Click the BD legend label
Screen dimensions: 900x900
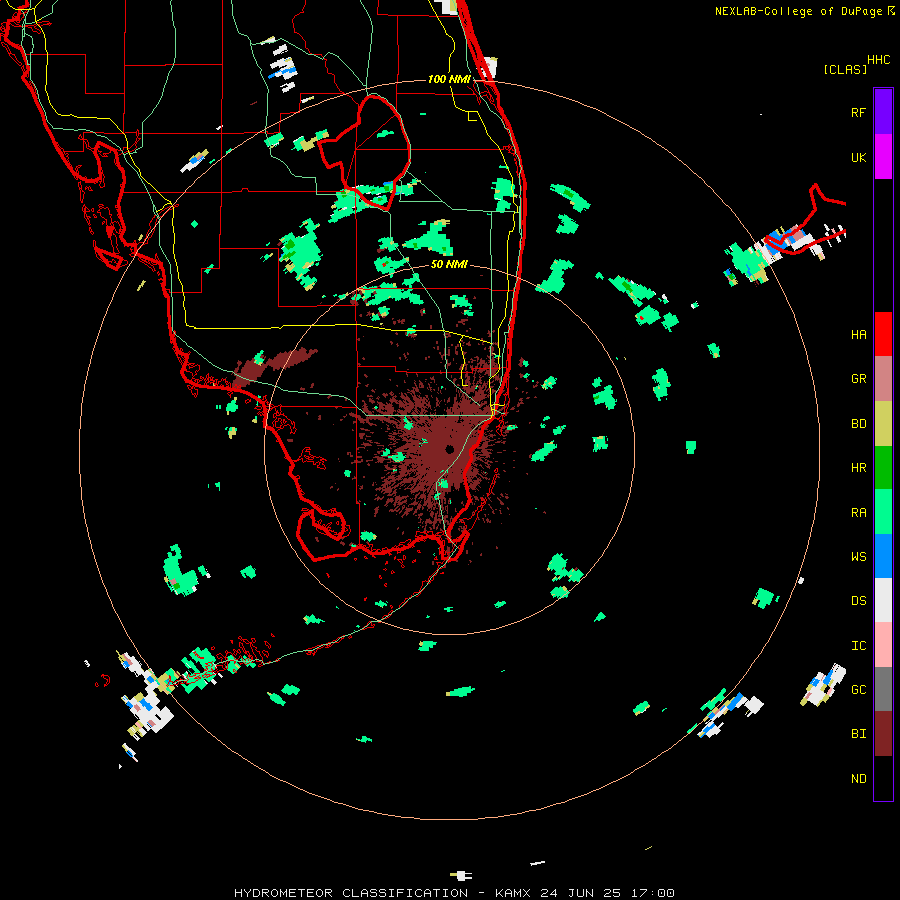coord(858,424)
